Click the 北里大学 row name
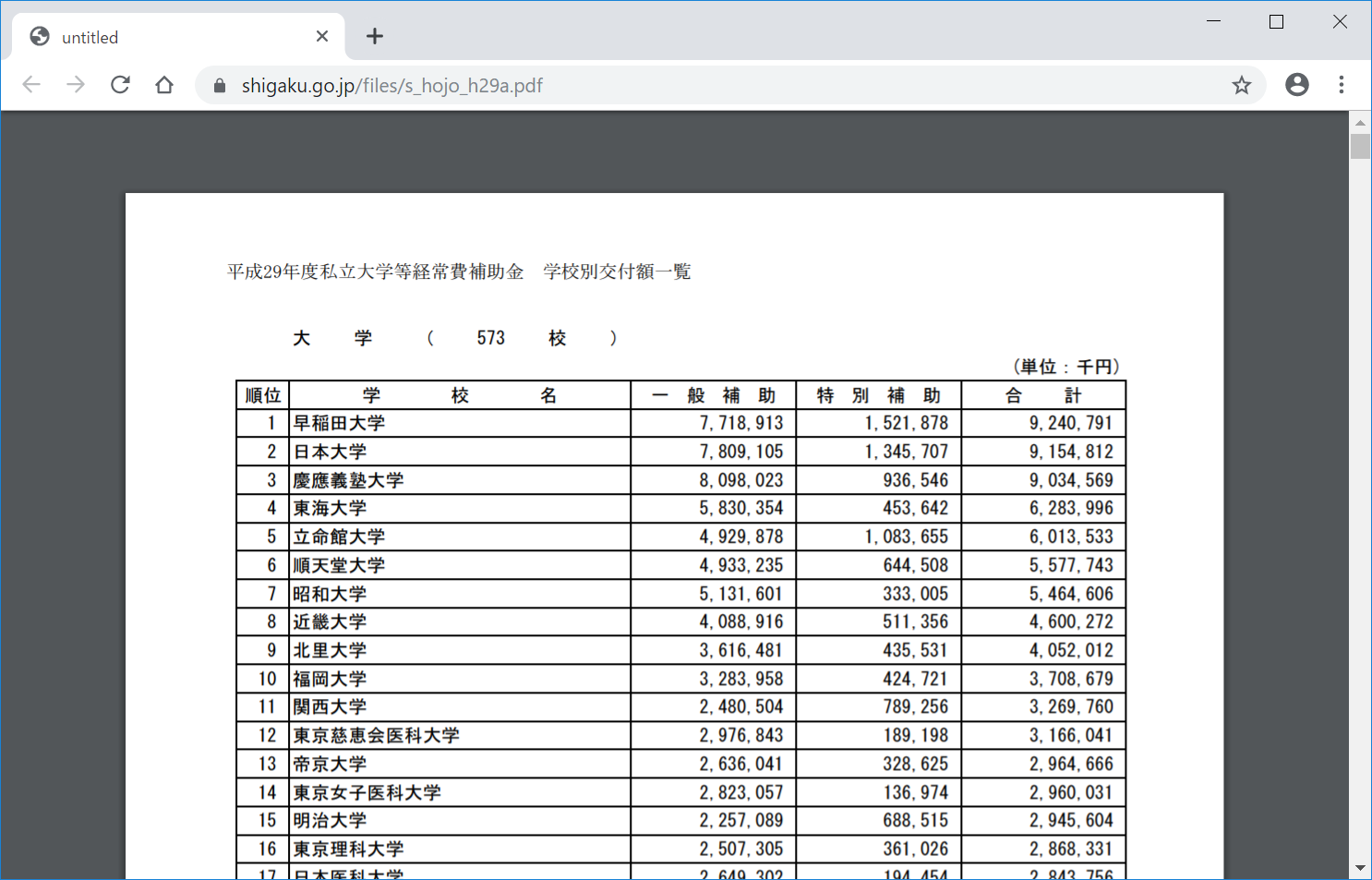The height and width of the screenshot is (880, 1372). (x=330, y=650)
